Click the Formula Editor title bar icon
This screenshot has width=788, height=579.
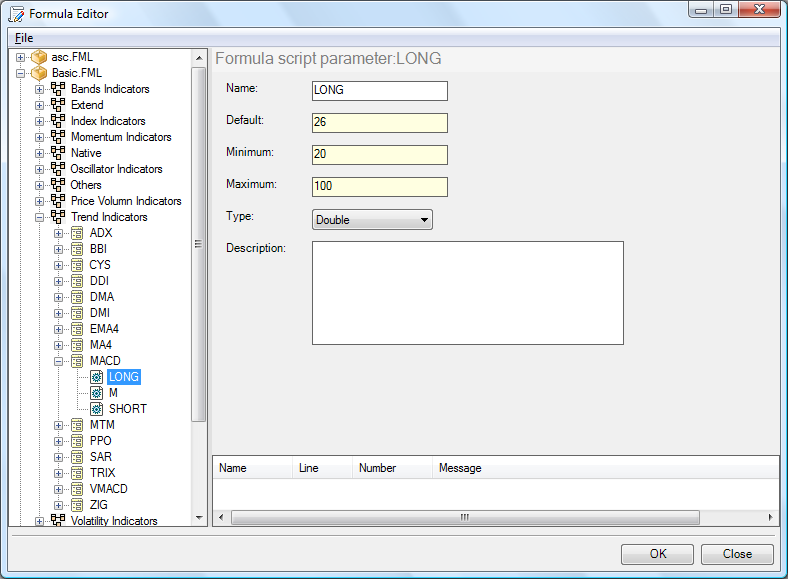point(16,14)
